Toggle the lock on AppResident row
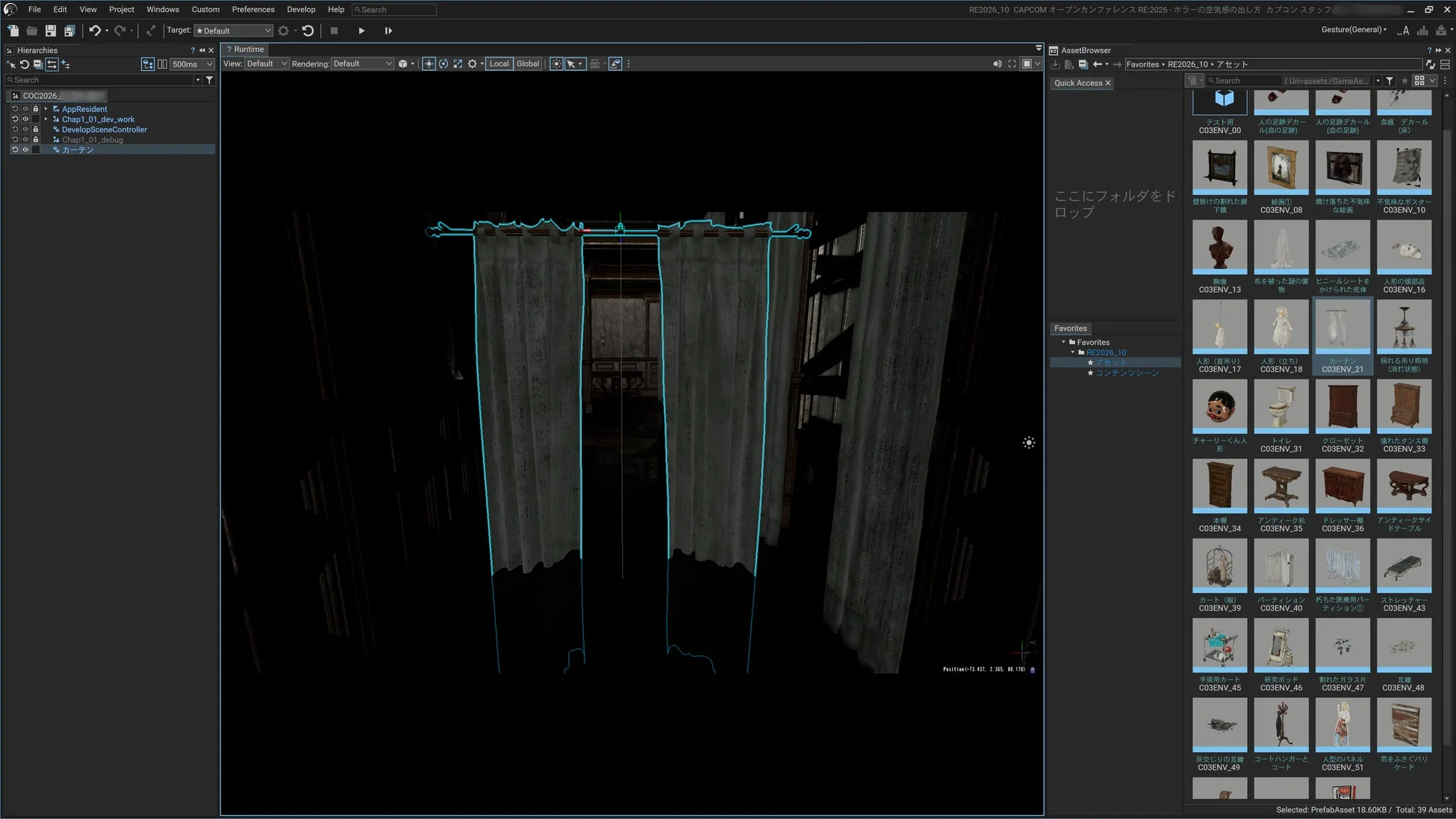Viewport: 1456px width, 819px height. (x=35, y=109)
